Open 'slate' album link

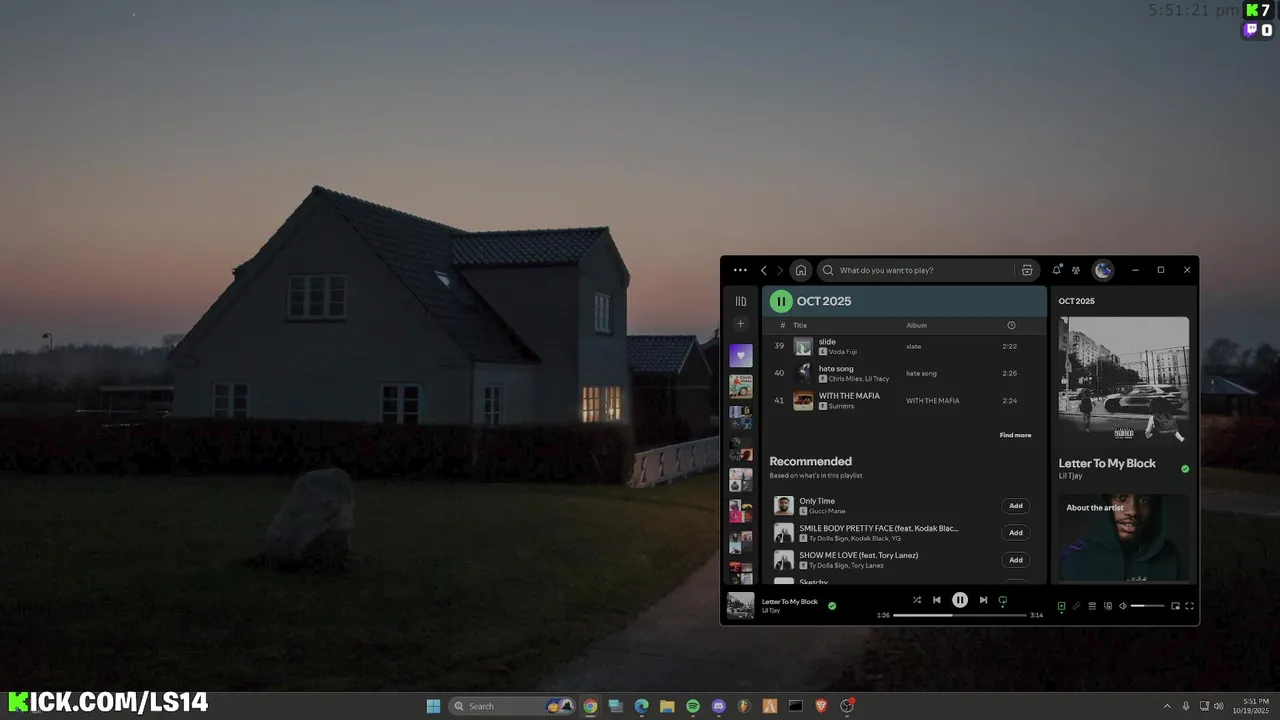[914, 346]
